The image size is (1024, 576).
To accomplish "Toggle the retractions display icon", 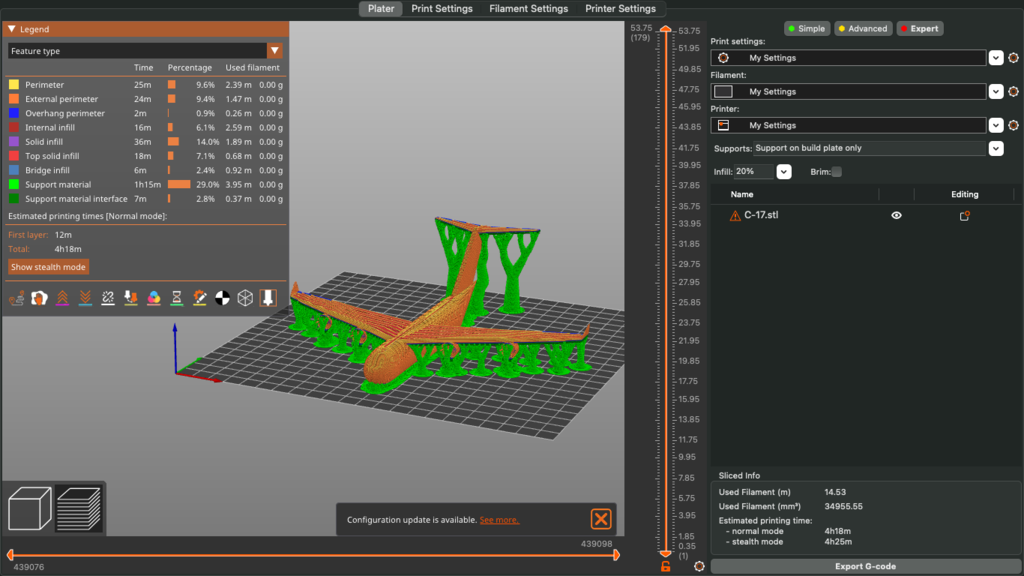I will tap(62, 297).
